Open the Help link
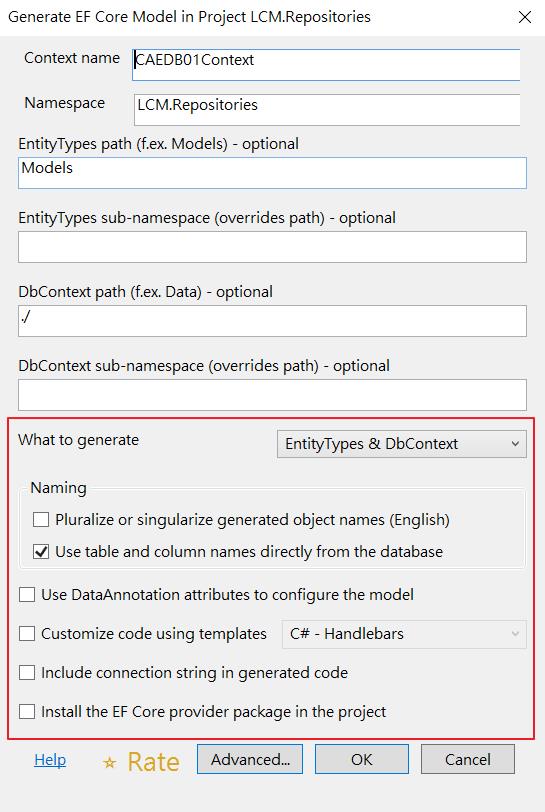Viewport: 545px width, 812px height. point(50,760)
